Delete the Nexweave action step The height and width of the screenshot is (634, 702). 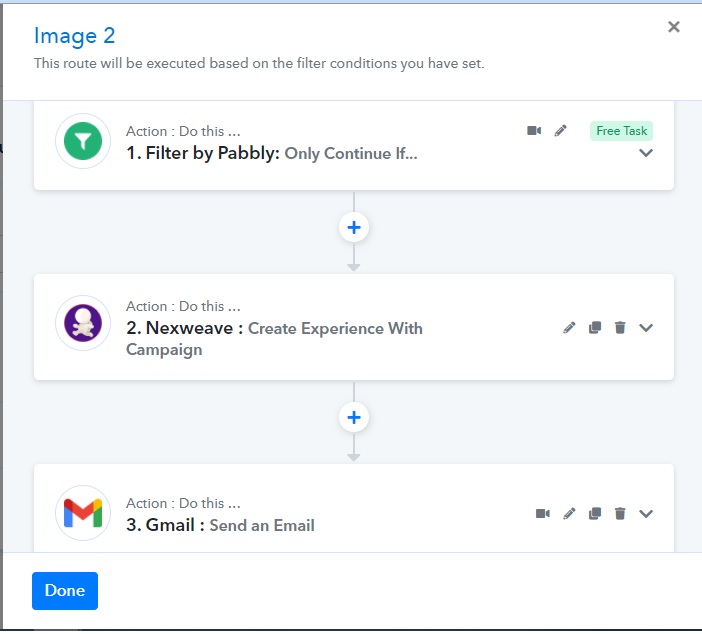[620, 328]
